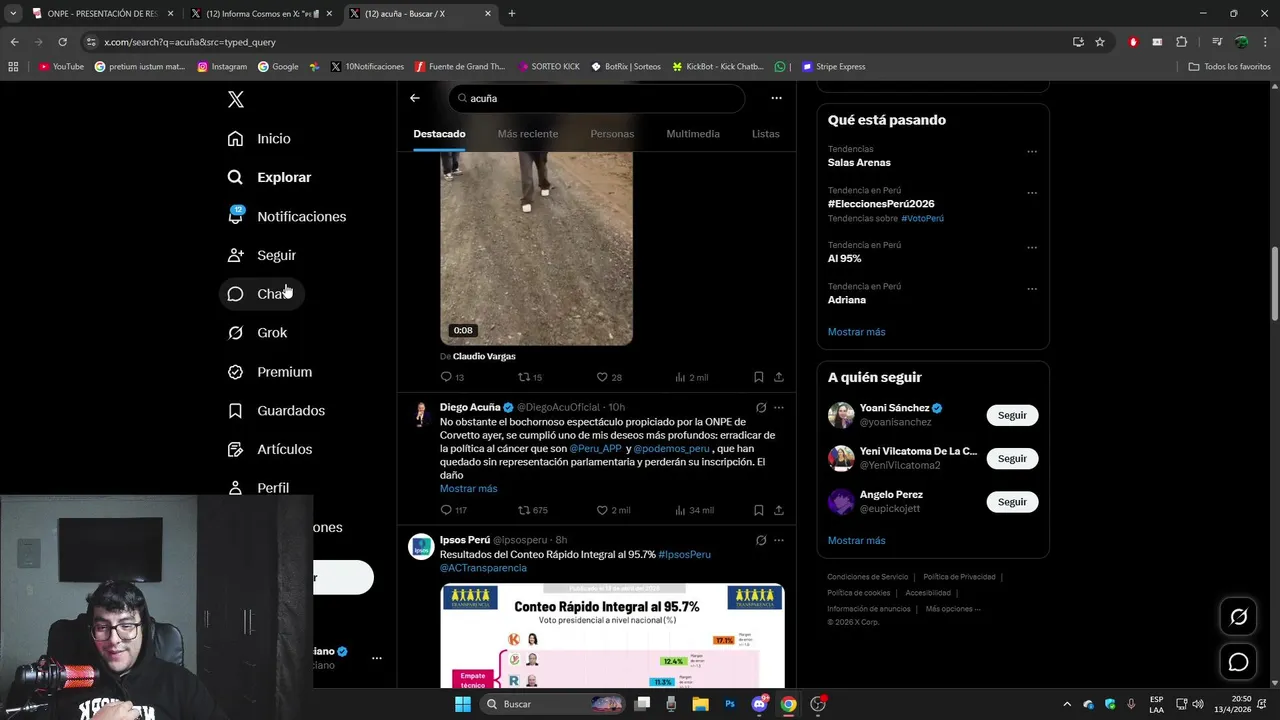Screen dimensions: 1280x720
Task: Open Seguir in sidebar
Action: click(262, 255)
